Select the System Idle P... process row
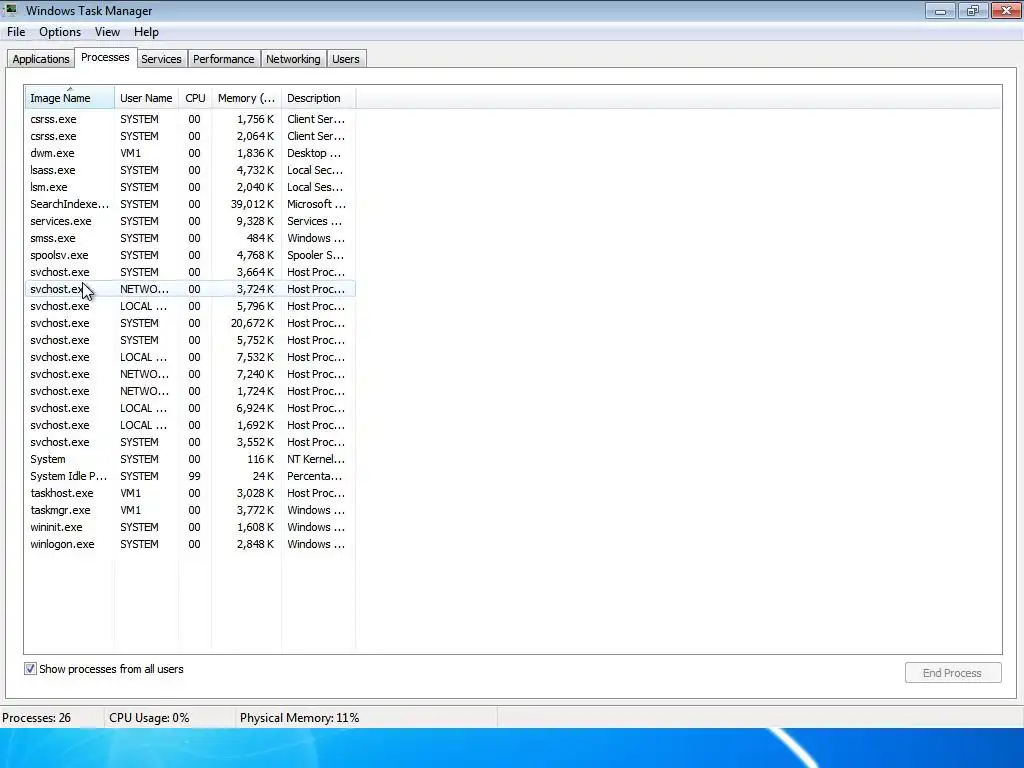The height and width of the screenshot is (768, 1024). click(190, 476)
